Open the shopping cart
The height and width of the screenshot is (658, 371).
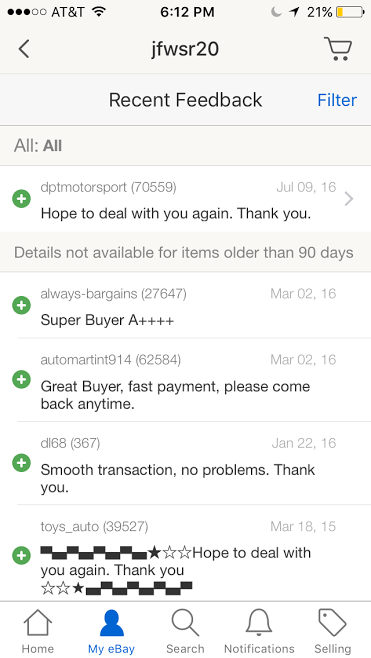(x=338, y=49)
